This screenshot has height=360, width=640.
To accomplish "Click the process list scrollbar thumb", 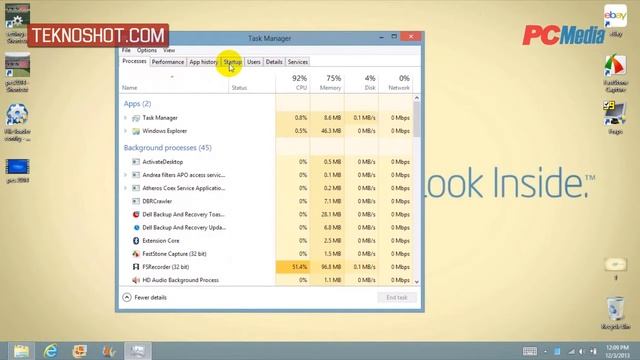I will point(416,119).
